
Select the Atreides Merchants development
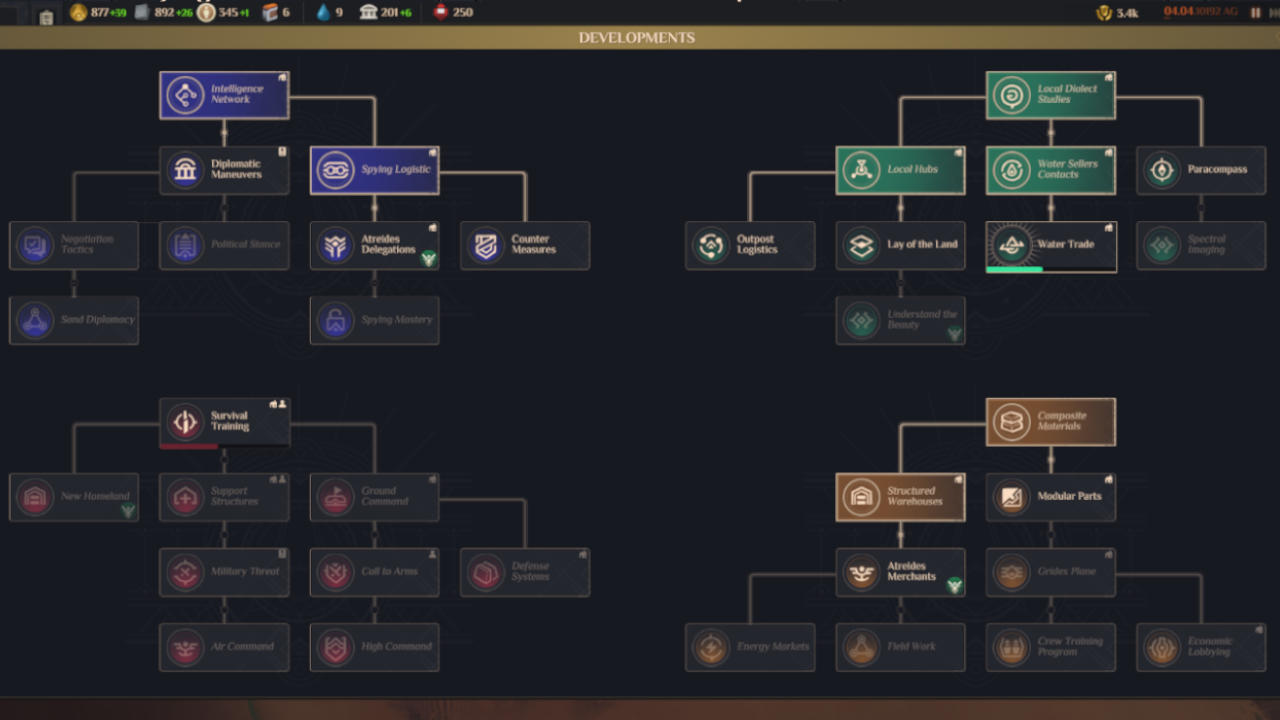tap(901, 572)
